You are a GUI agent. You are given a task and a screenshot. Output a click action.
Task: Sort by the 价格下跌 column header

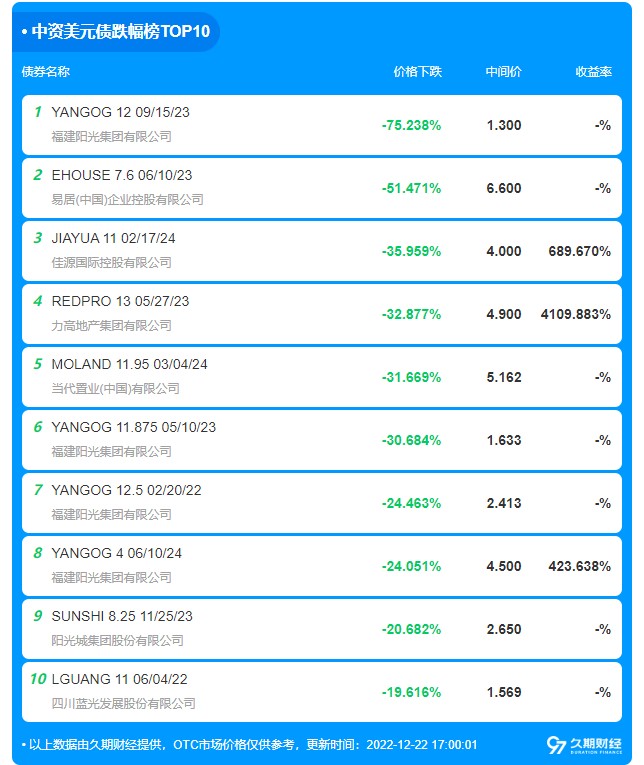pos(418,72)
